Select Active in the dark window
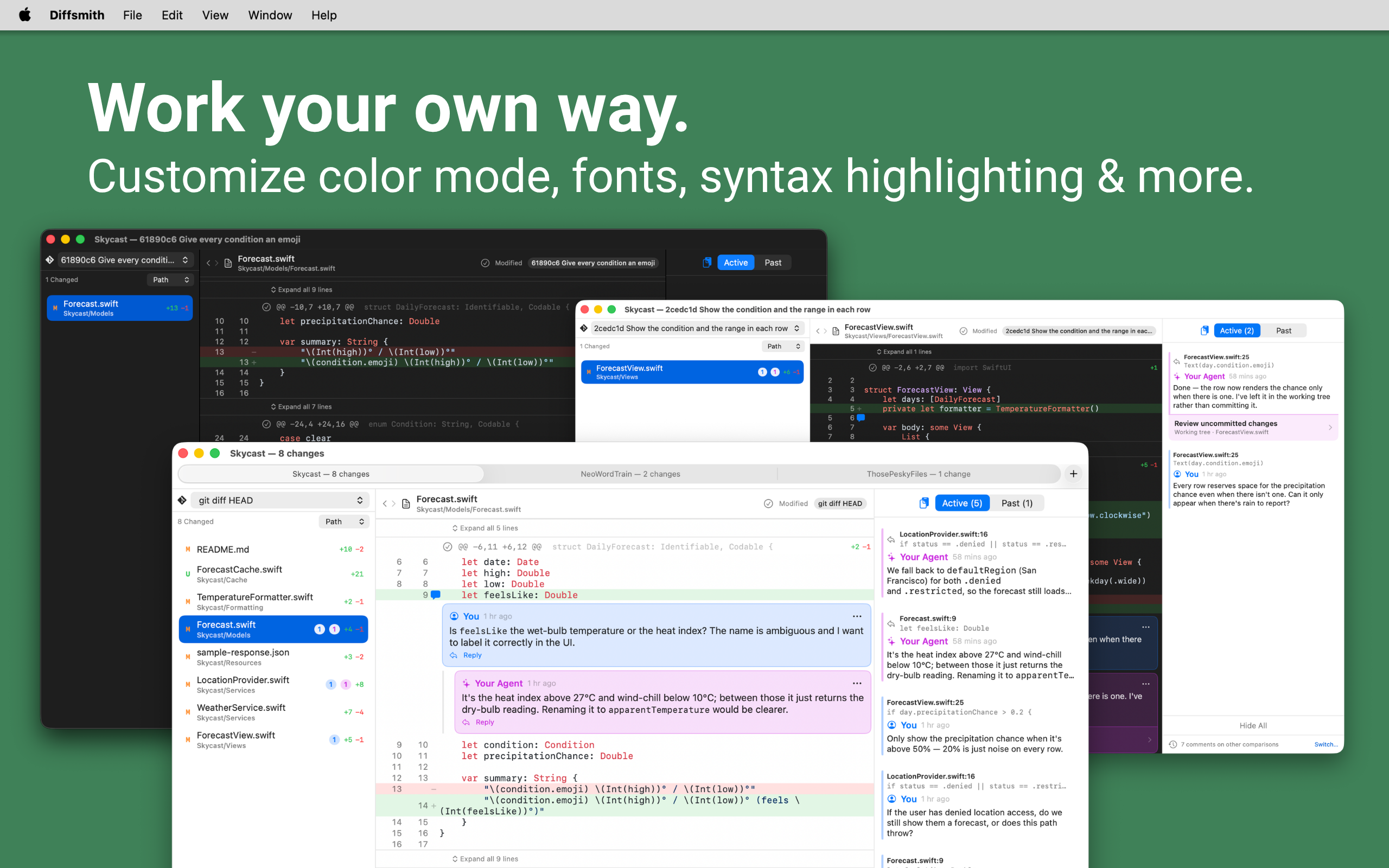Viewport: 1389px width, 868px height. click(735, 263)
